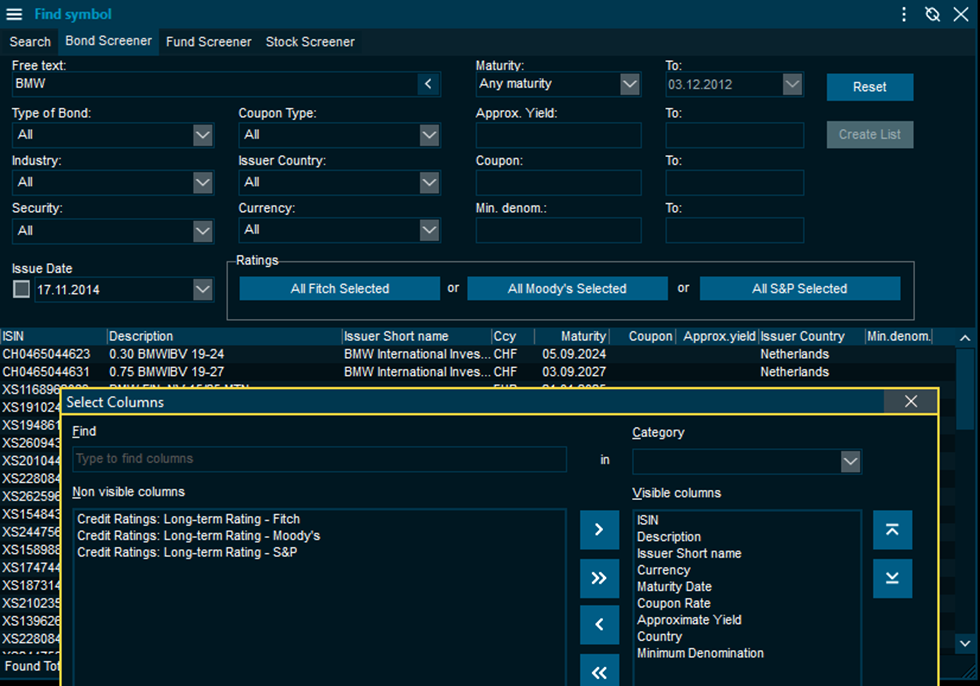Expand the Type of Bond dropdown
Image resolution: width=980 pixels, height=686 pixels.
pos(203,134)
